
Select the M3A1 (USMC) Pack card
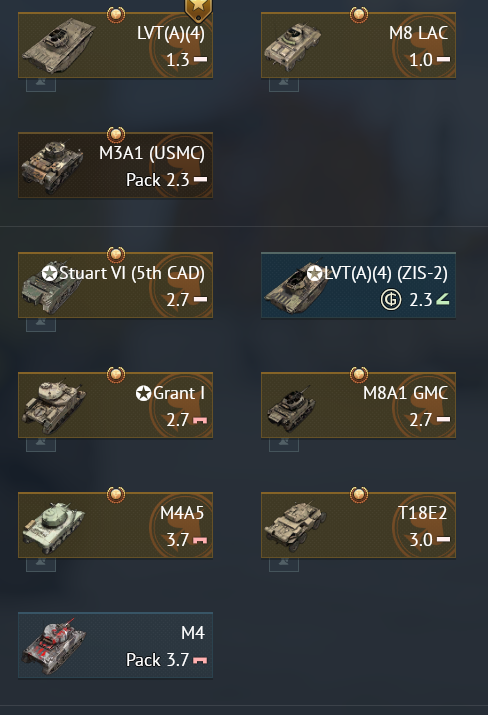coord(115,165)
